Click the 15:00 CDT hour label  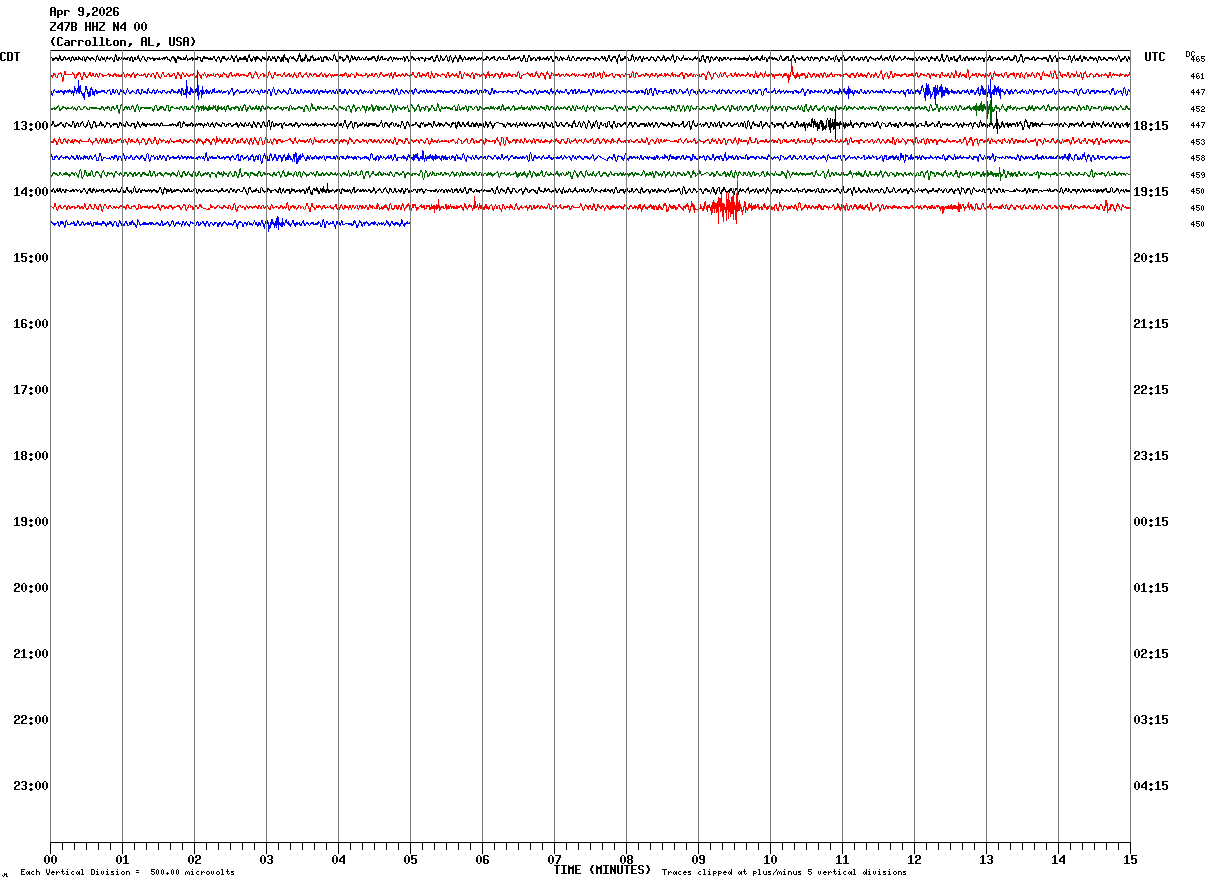tap(31, 257)
